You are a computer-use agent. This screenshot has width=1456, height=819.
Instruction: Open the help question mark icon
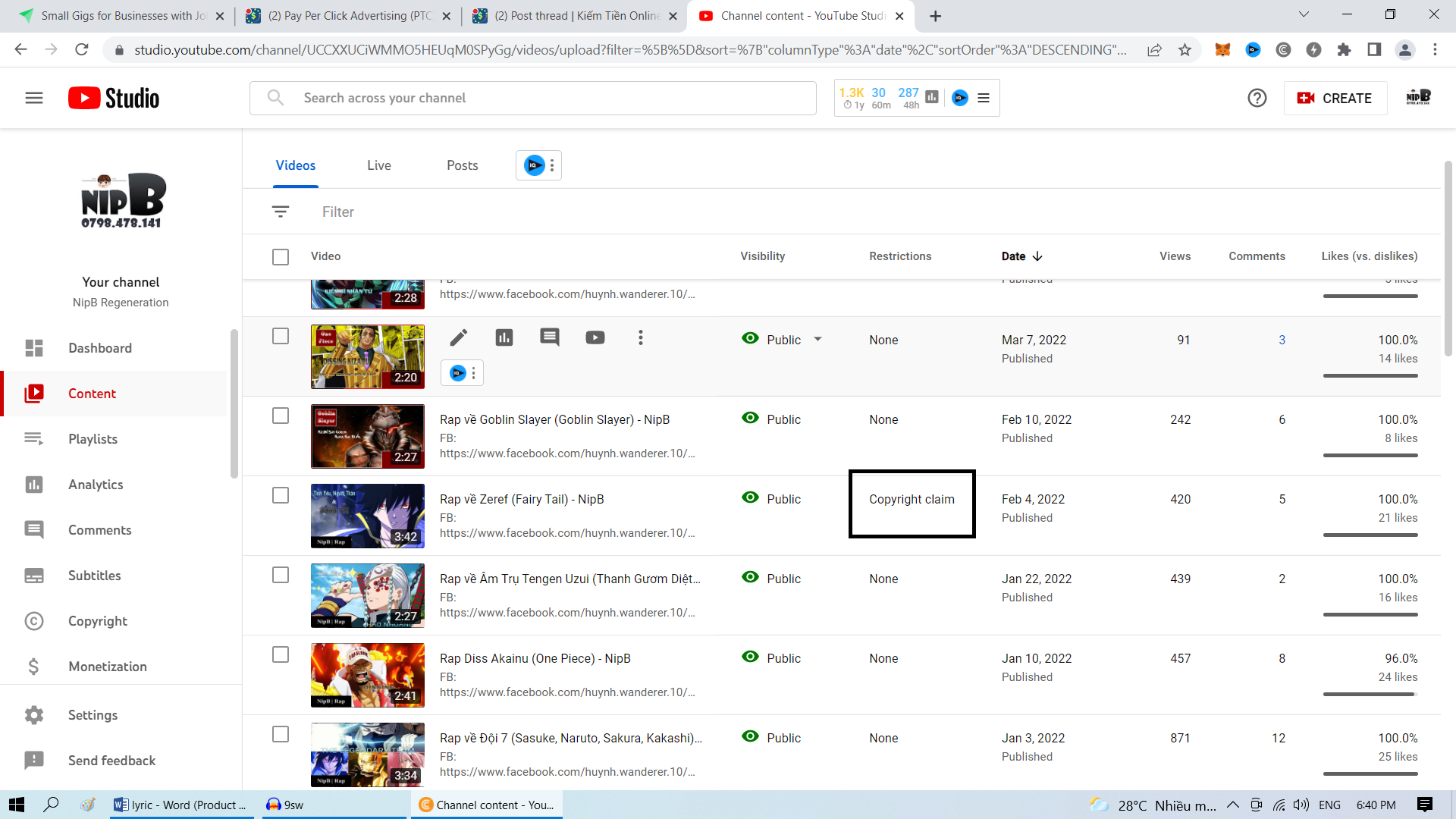click(x=1257, y=98)
